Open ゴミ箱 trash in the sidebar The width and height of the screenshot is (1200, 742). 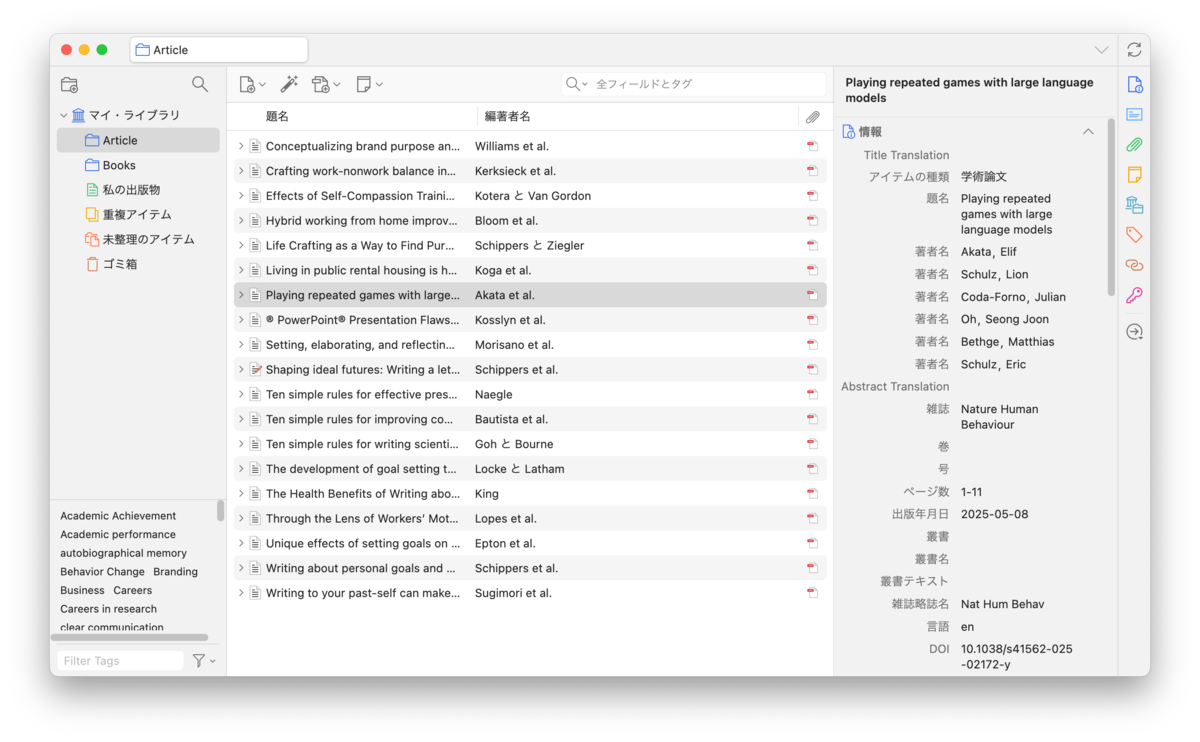[138, 265]
